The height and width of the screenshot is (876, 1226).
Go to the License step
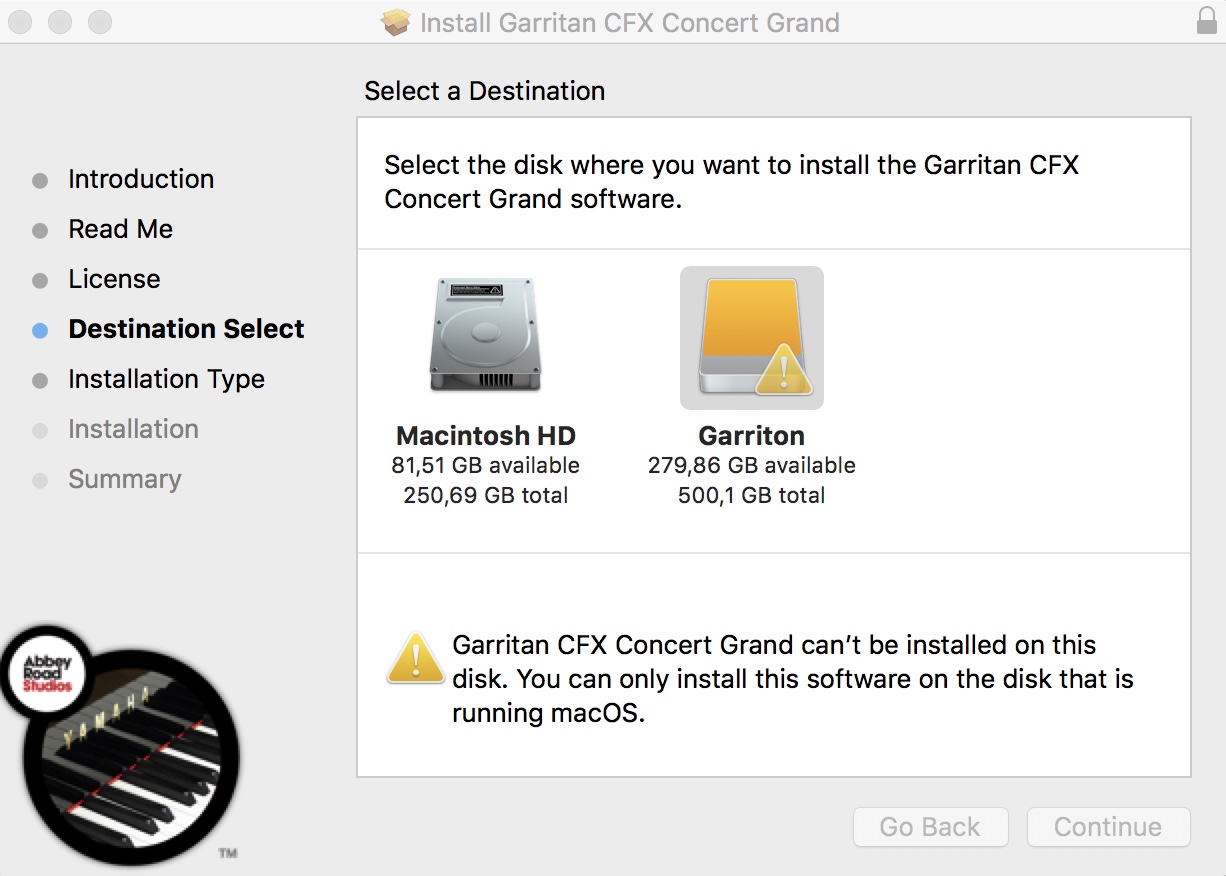coord(114,279)
